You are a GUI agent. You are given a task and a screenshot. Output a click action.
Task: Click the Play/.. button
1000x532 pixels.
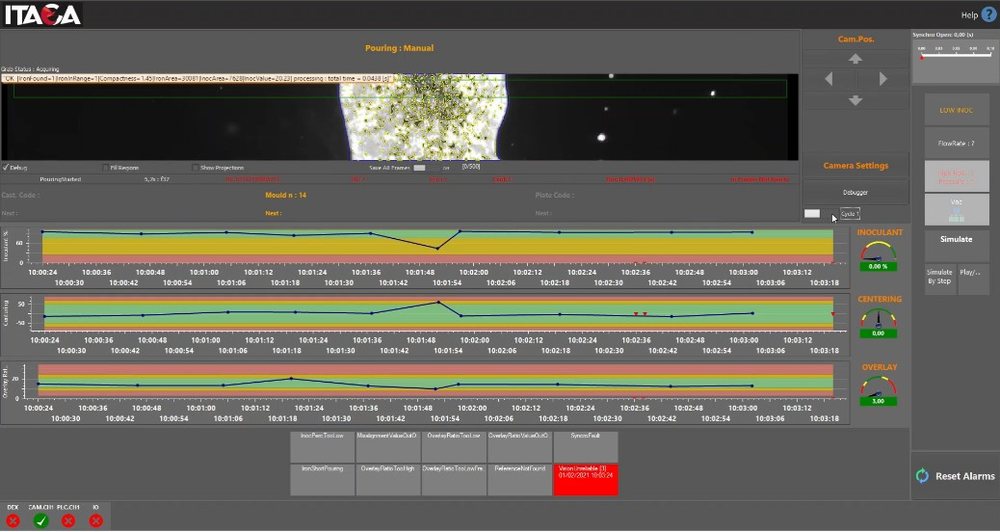[x=973, y=279]
